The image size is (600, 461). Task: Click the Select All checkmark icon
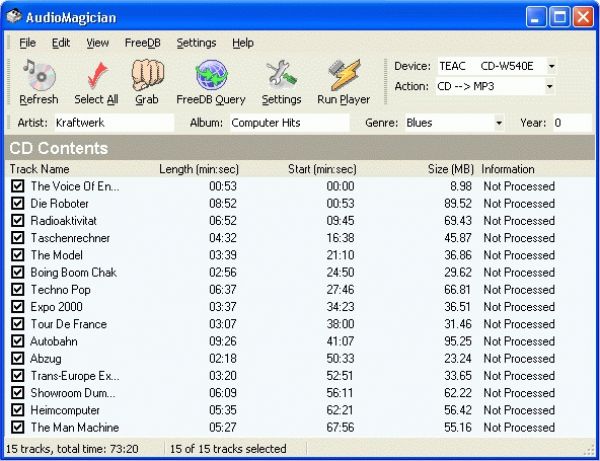coord(96,76)
